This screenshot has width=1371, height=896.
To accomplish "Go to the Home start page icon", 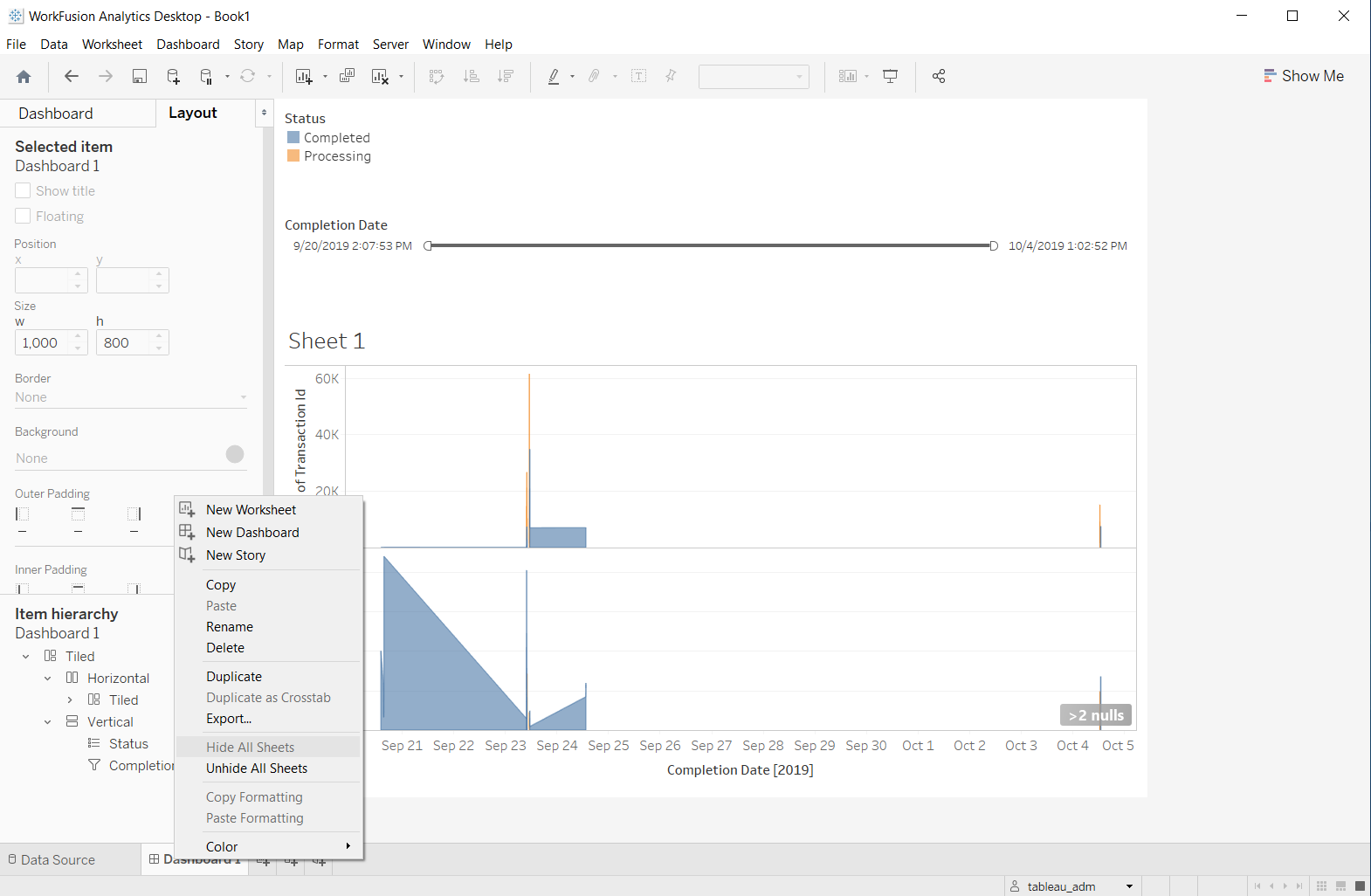I will 24,77.
